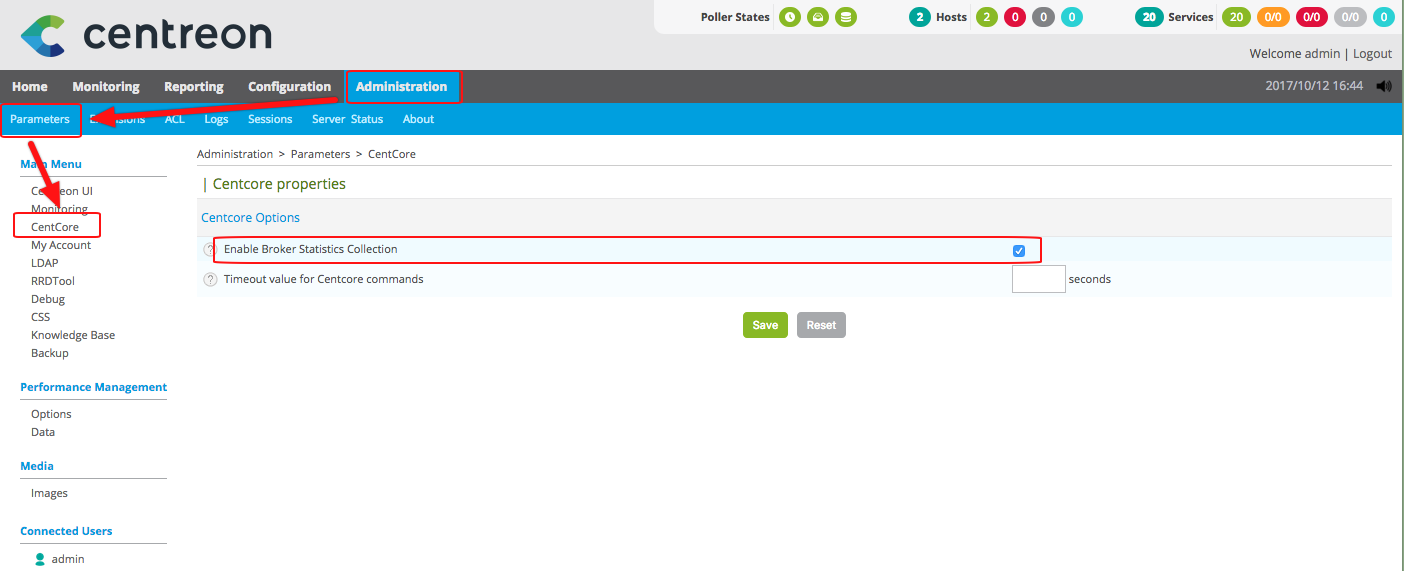Image resolution: width=1404 pixels, height=571 pixels.
Task: Click the green Save button
Action: coord(765,325)
